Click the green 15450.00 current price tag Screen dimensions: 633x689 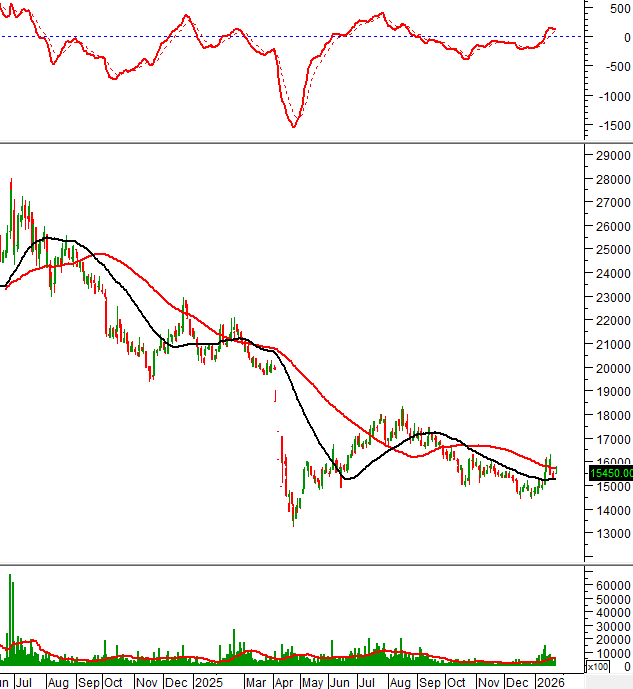coord(608,473)
